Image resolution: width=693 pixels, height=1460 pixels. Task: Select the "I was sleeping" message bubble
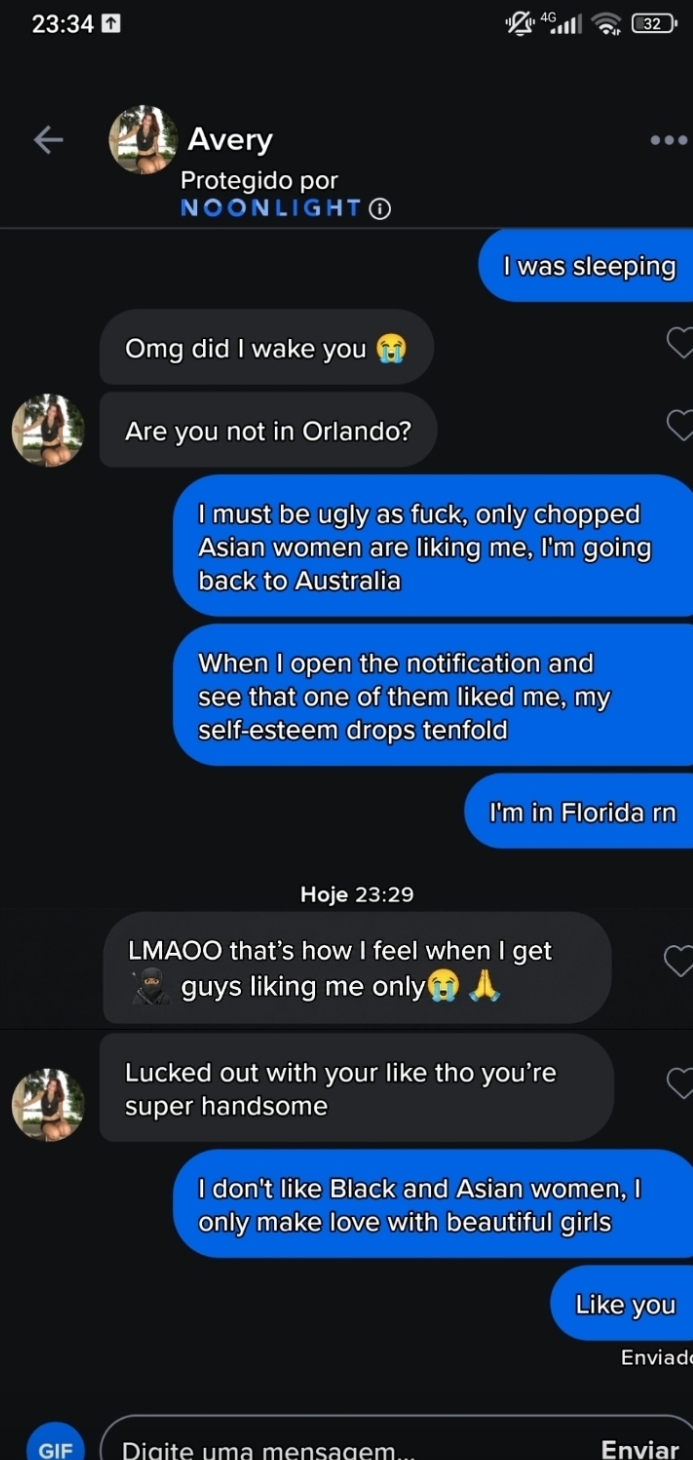click(588, 266)
